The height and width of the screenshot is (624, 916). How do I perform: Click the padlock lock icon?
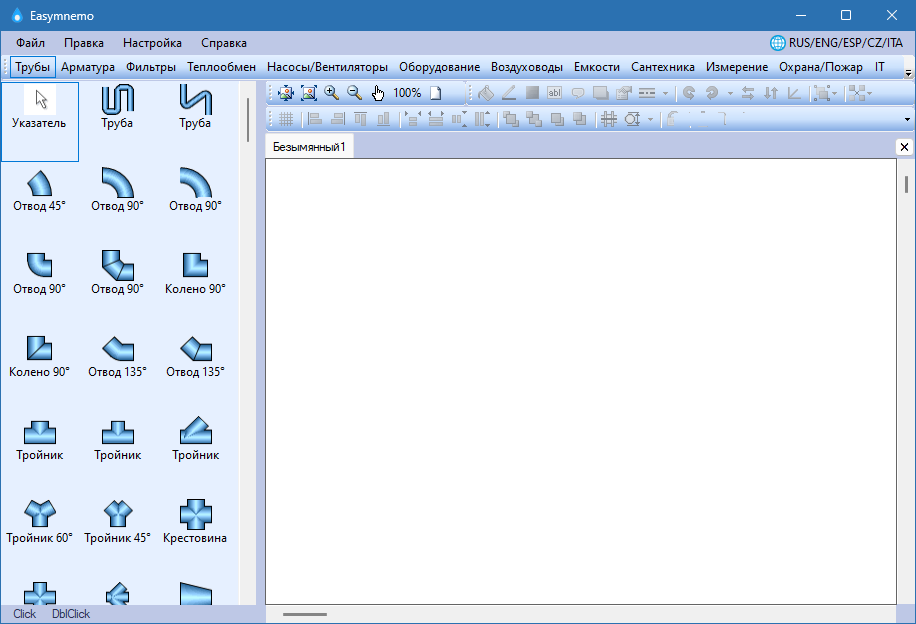672,119
